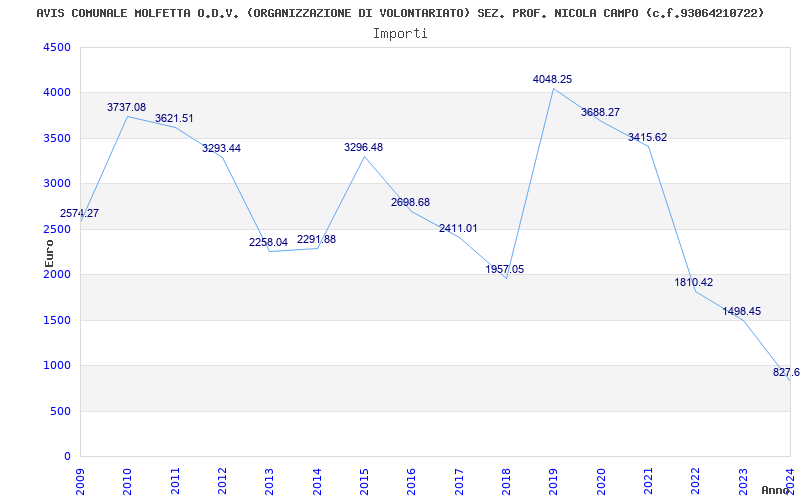
Task: Click data label 3688.27
Action: click(601, 112)
